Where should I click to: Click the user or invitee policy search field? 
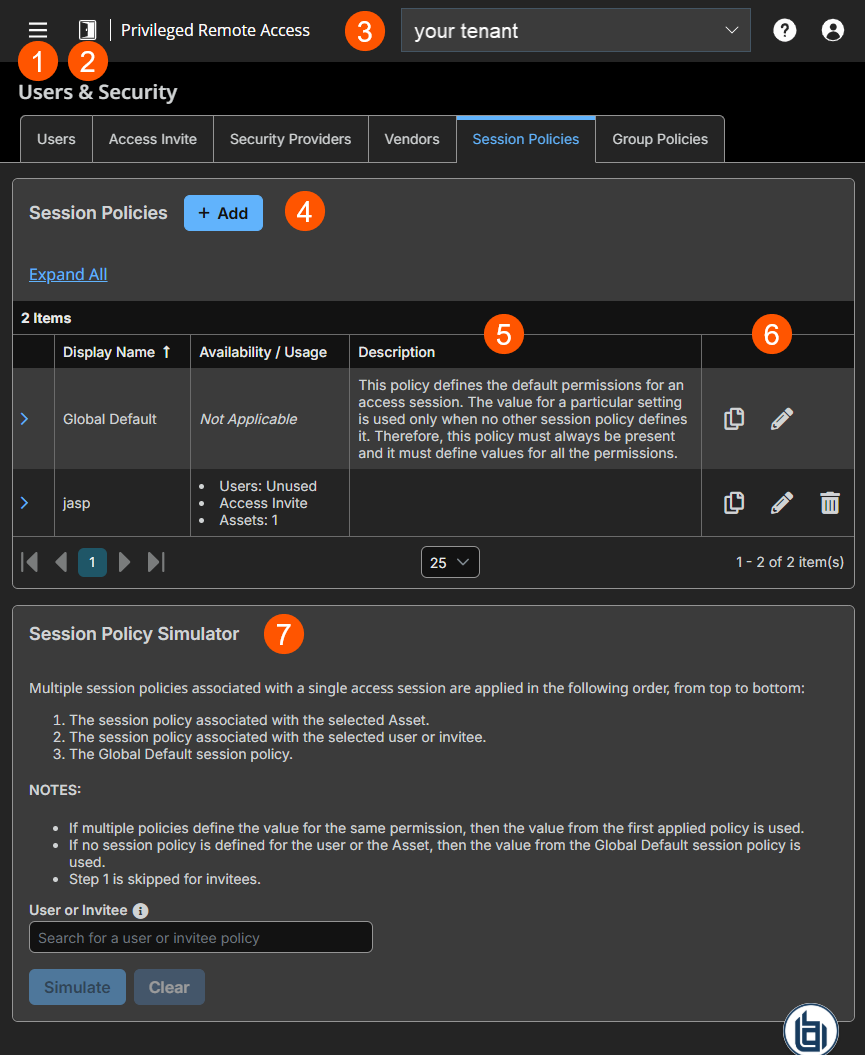[x=200, y=937]
